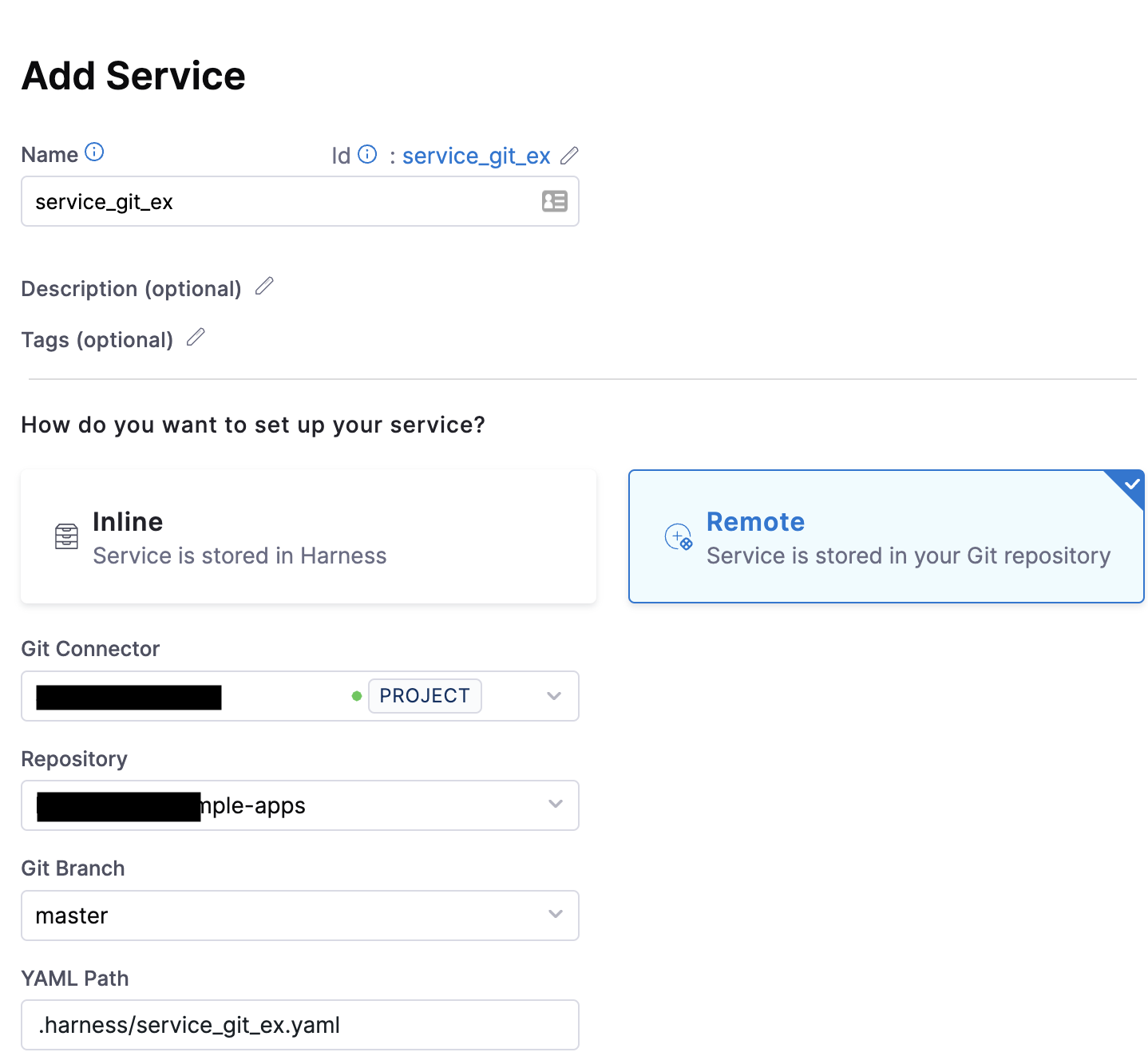Expand the Git Branch master dropdown
Viewport: 1148px width, 1052px height.
(556, 915)
